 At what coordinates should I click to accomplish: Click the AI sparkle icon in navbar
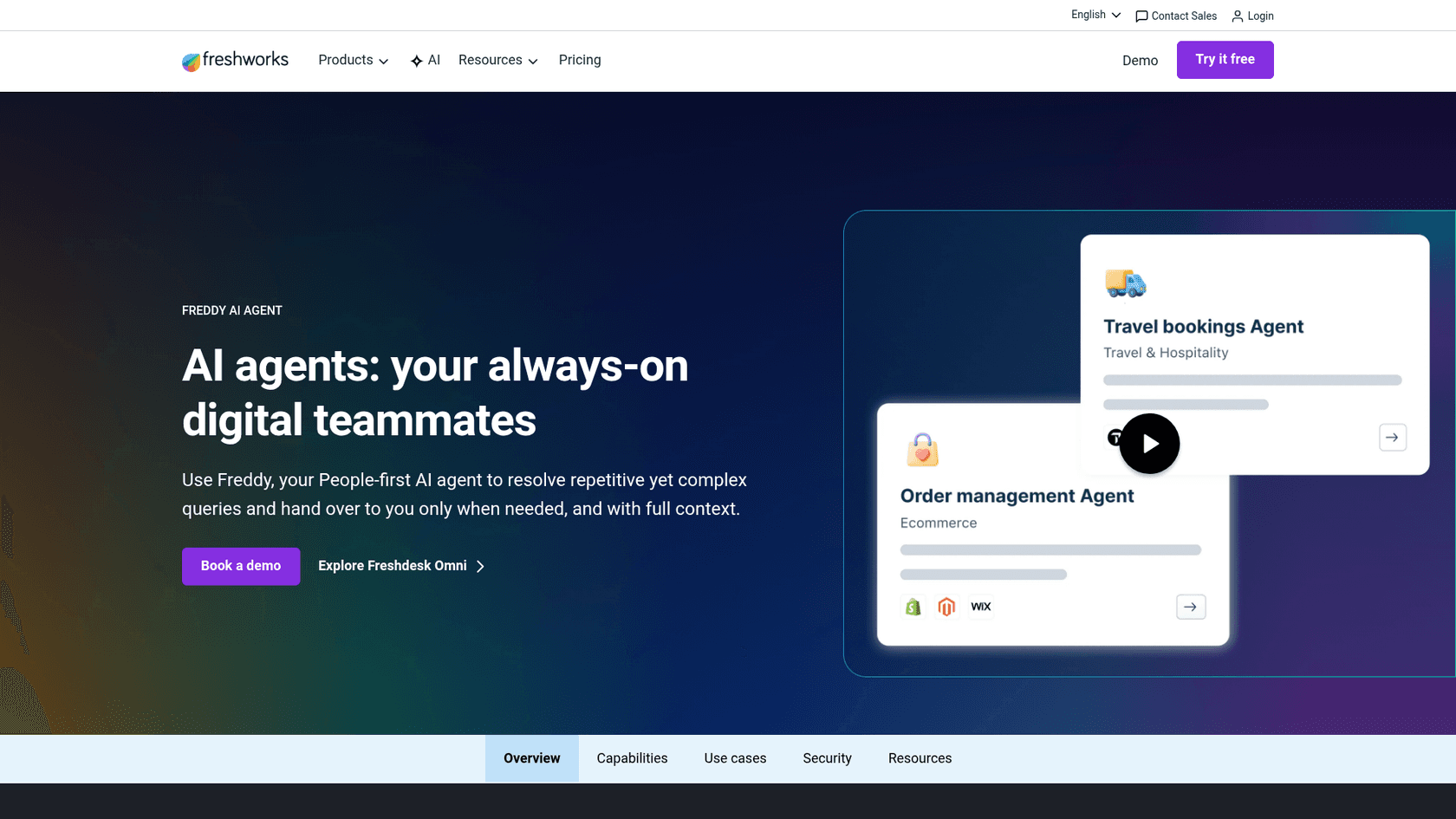pos(417,61)
